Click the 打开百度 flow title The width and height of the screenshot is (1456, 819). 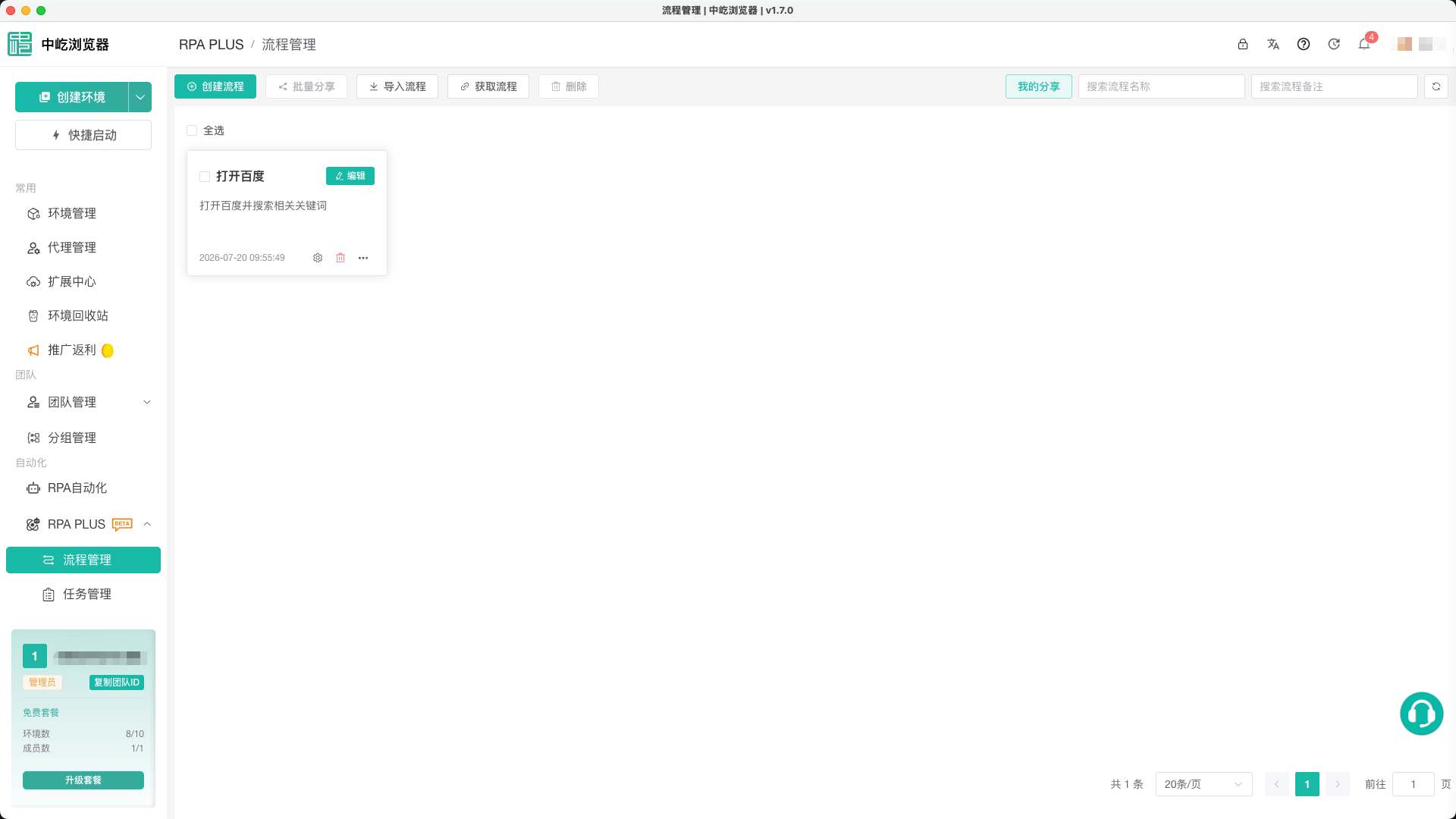point(240,176)
